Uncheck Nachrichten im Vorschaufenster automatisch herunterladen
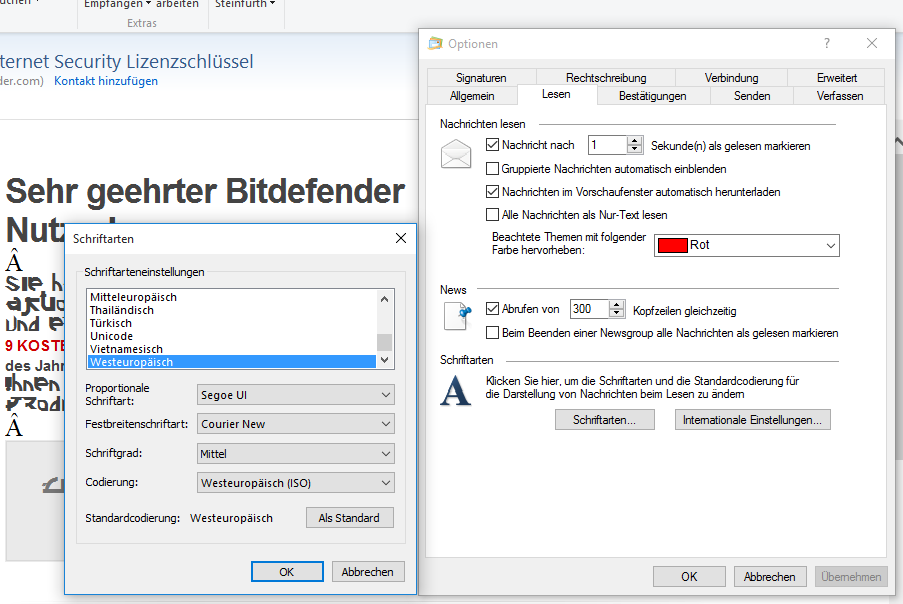 click(x=492, y=191)
